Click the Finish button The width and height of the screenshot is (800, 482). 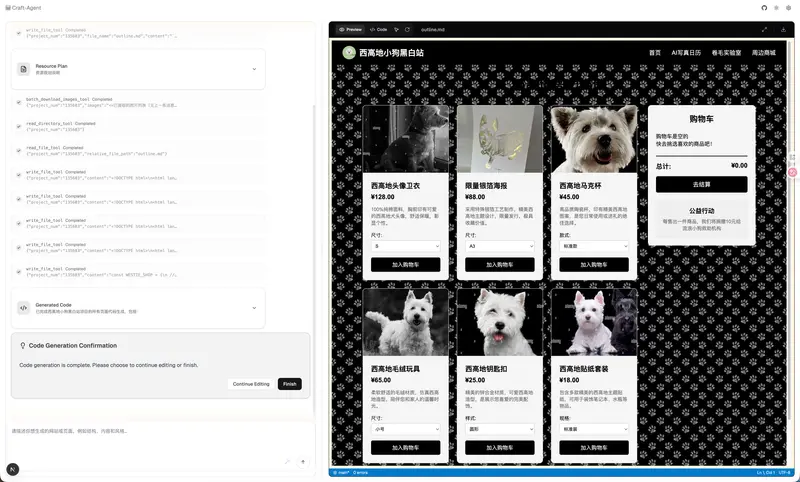(x=289, y=384)
